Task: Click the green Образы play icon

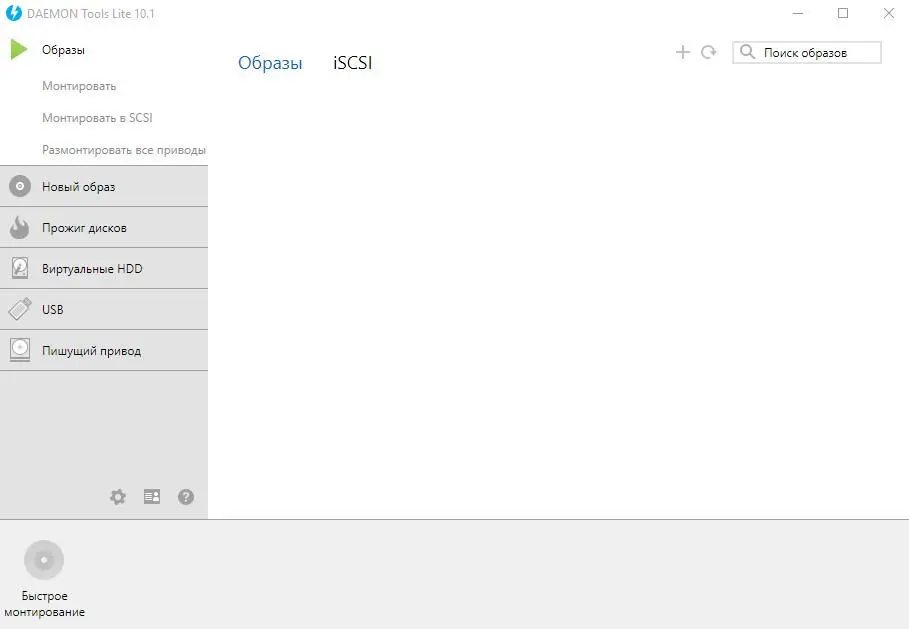Action: 19,49
